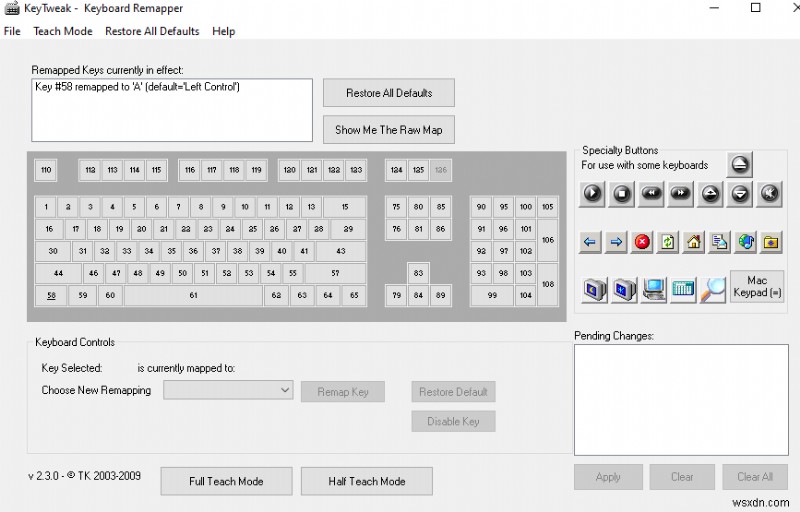Click the browser Back blue arrow
Viewport: 800px width, 512px height.
click(x=590, y=242)
